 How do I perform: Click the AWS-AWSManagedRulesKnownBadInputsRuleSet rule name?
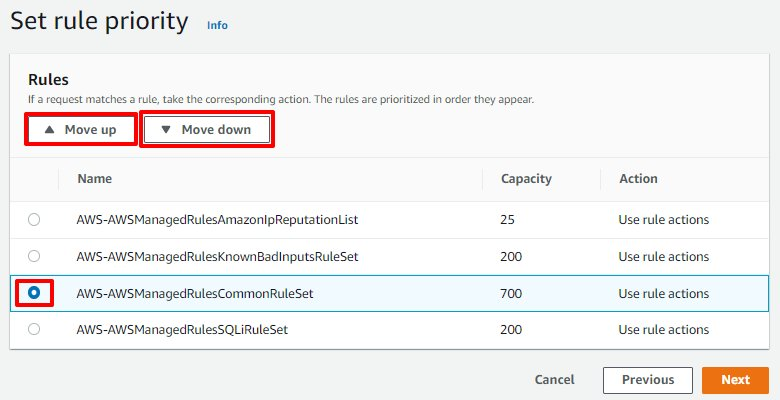coord(217,256)
